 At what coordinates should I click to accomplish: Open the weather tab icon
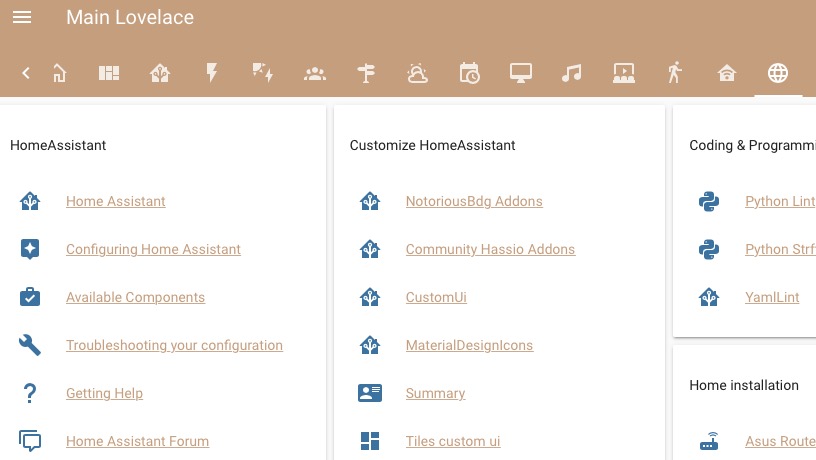417,73
